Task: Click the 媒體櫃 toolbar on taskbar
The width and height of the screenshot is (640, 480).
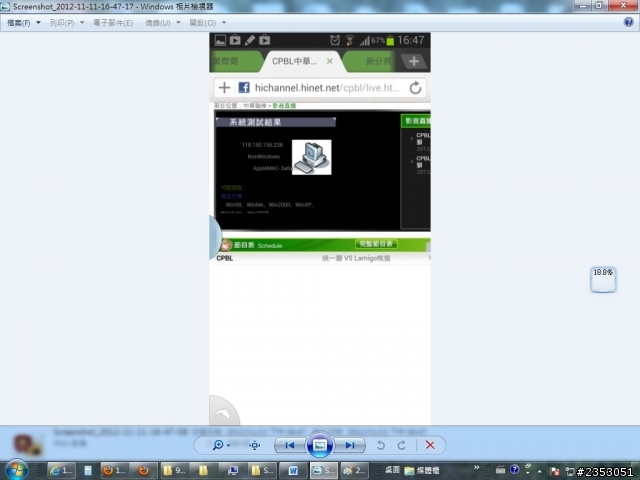Action: point(422,471)
